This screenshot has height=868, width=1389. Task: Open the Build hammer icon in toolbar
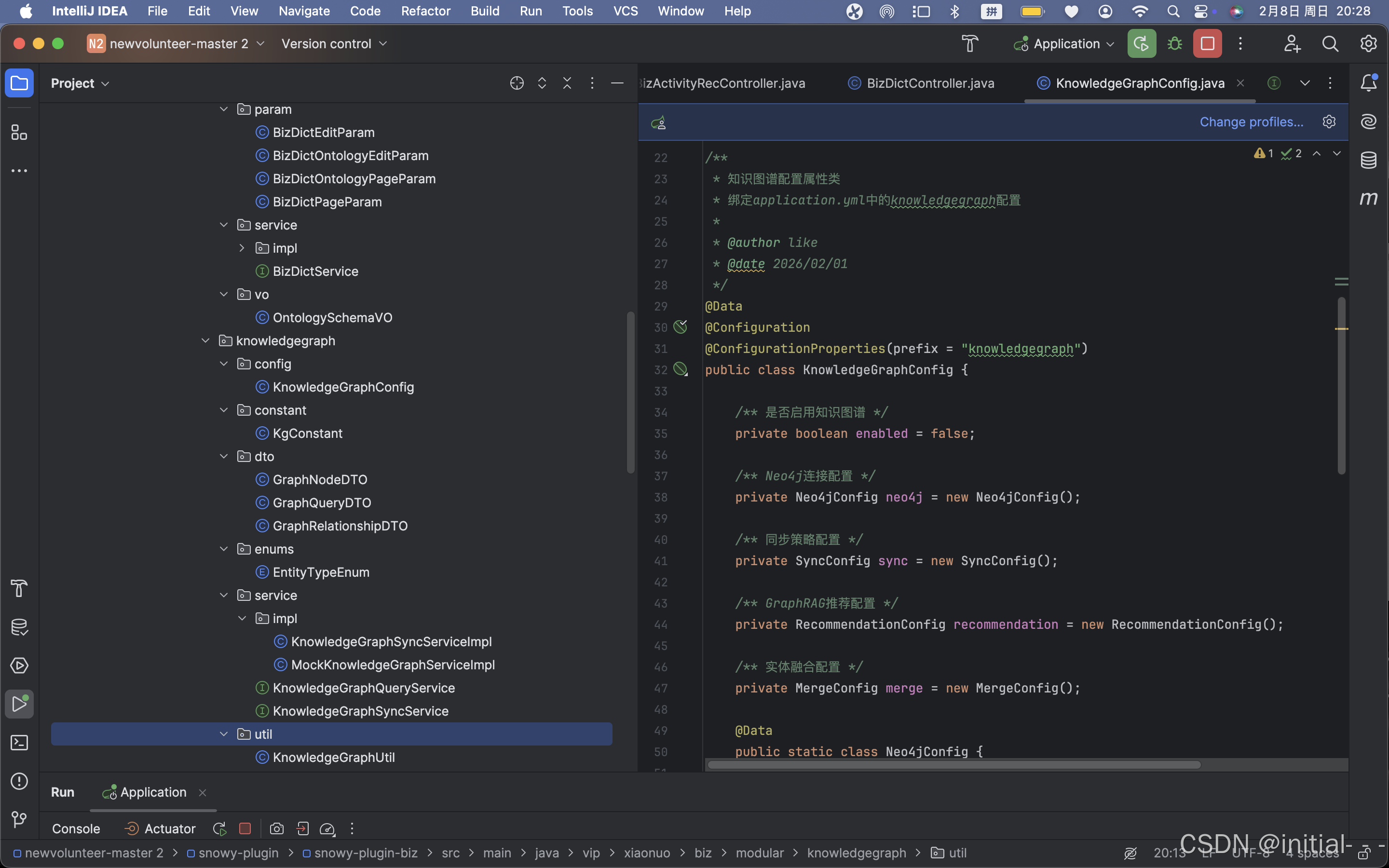coord(969,44)
